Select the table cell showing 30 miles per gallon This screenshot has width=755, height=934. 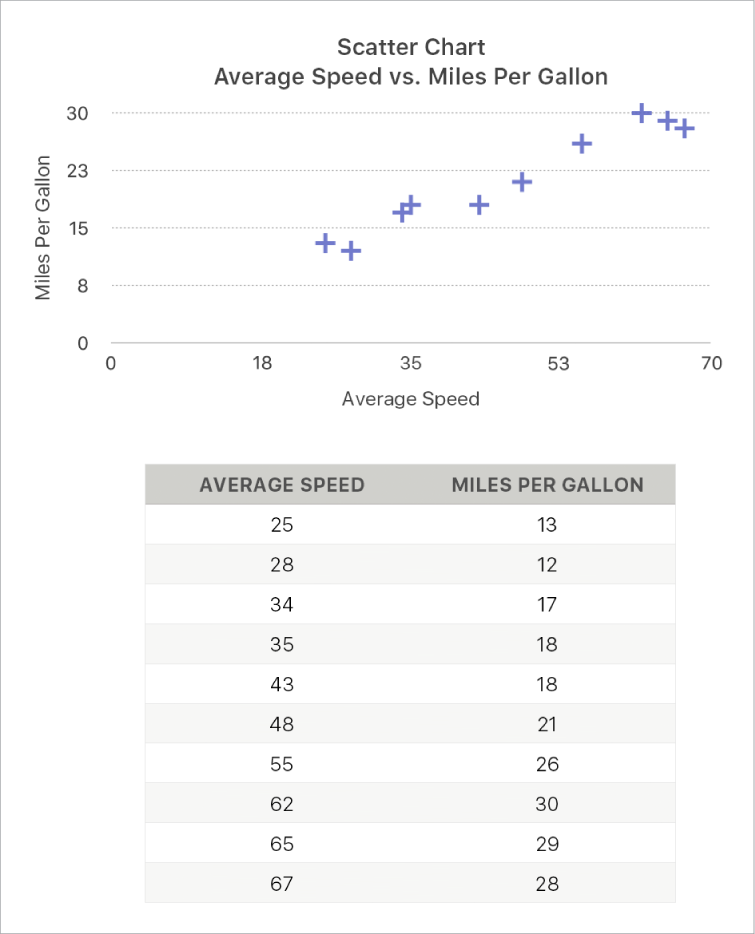tap(547, 804)
